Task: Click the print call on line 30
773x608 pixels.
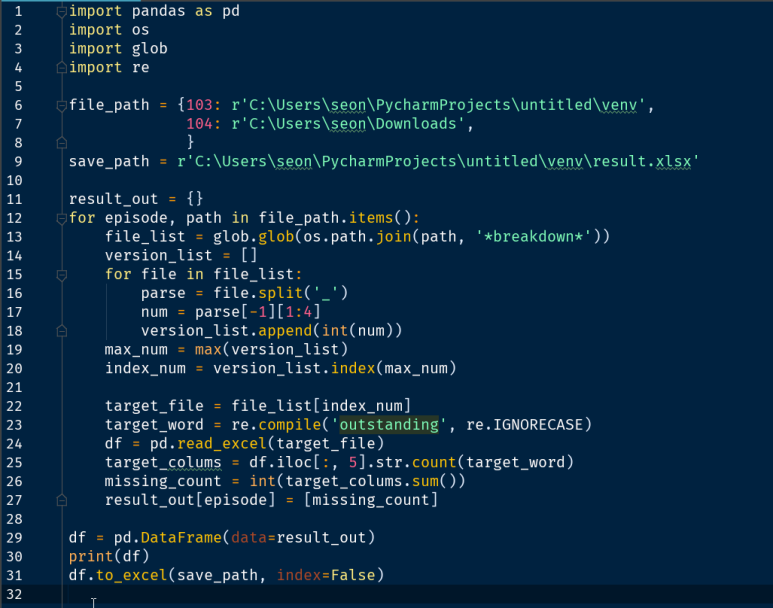Action: [91, 556]
